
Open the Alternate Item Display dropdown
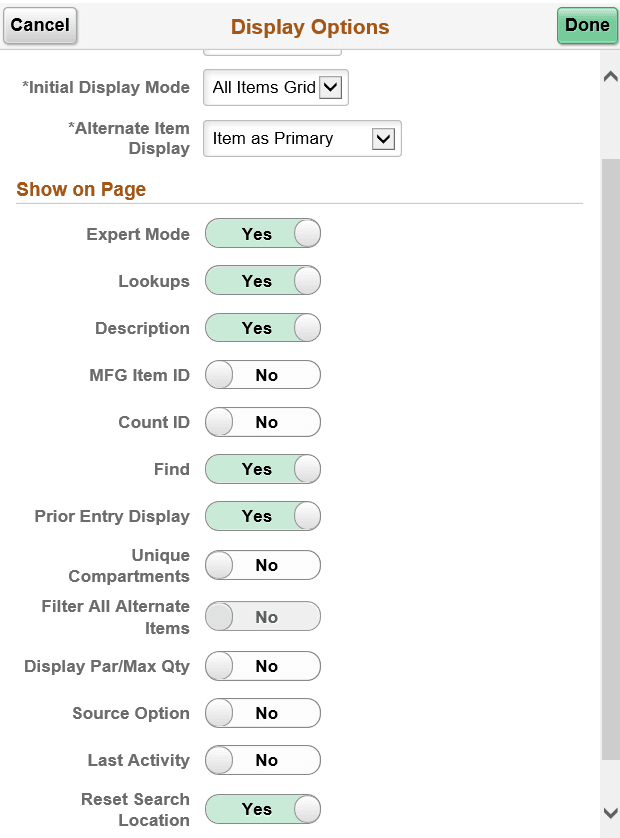pos(301,138)
